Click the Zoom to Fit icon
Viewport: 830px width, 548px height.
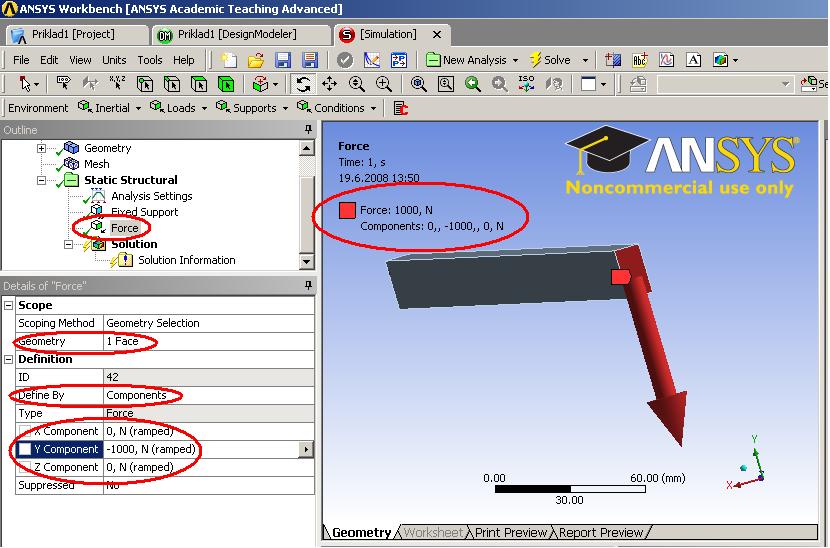coord(418,84)
